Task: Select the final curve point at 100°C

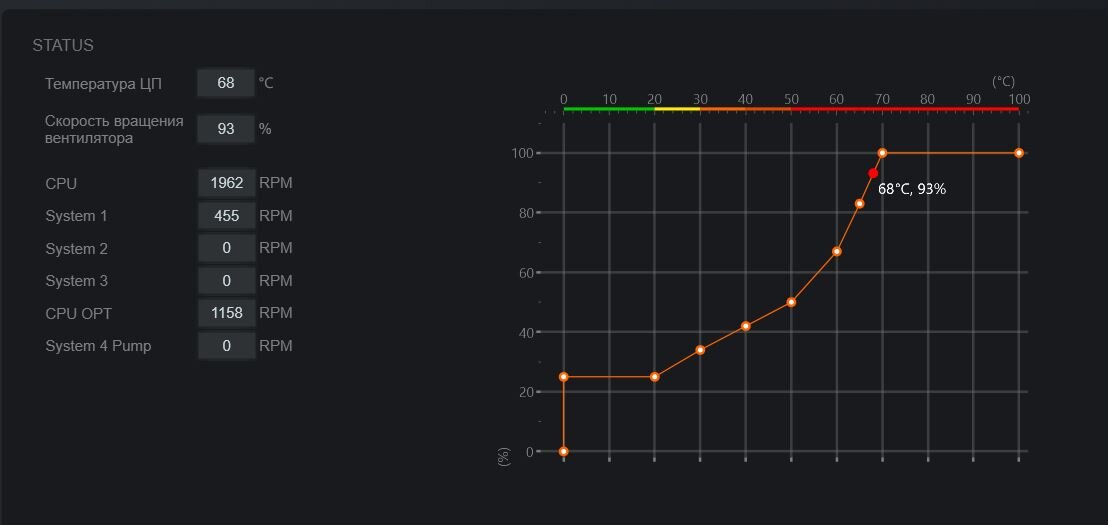Action: pyautogui.click(x=1019, y=153)
